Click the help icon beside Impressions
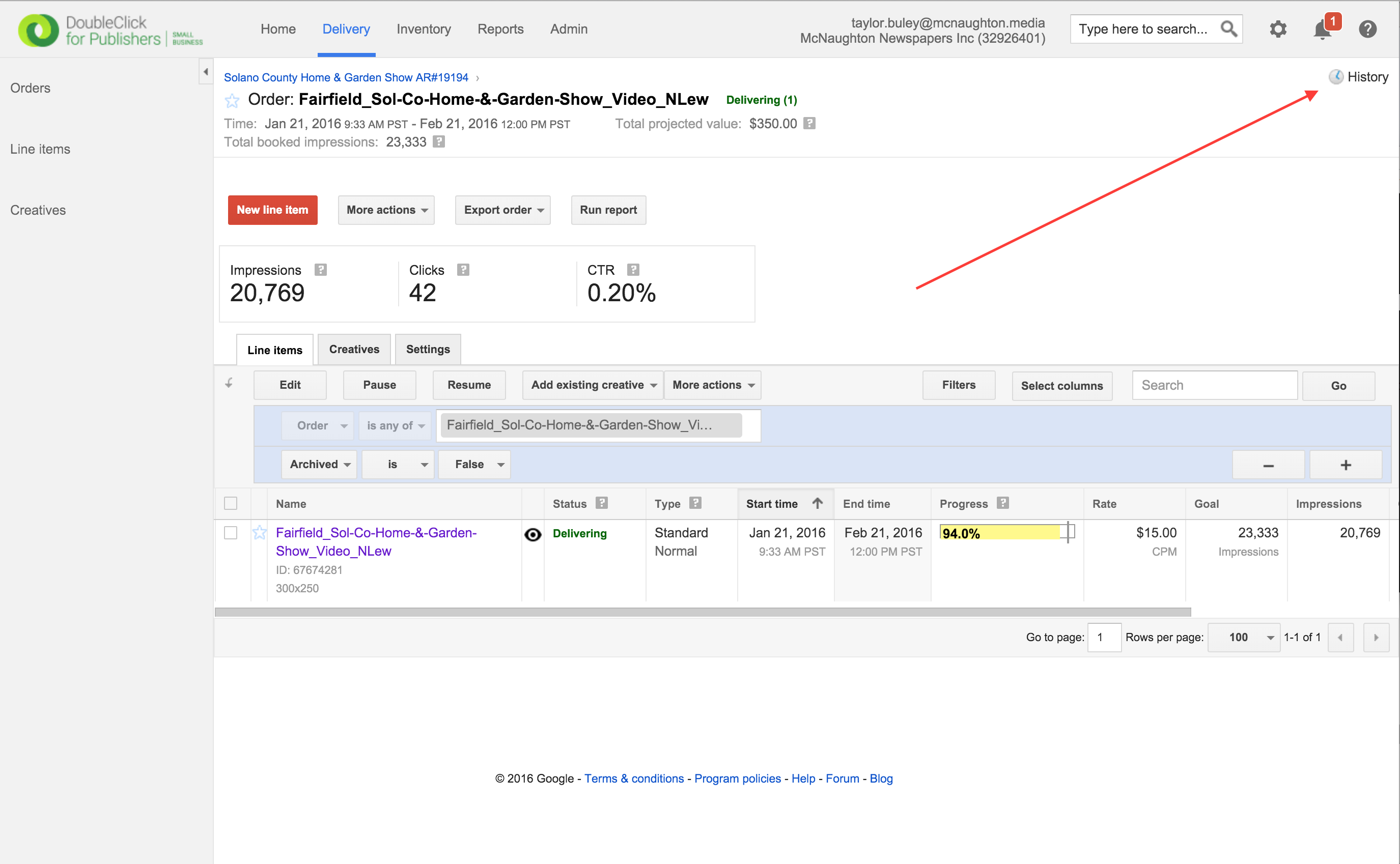Image resolution: width=1400 pixels, height=864 pixels. click(x=321, y=270)
